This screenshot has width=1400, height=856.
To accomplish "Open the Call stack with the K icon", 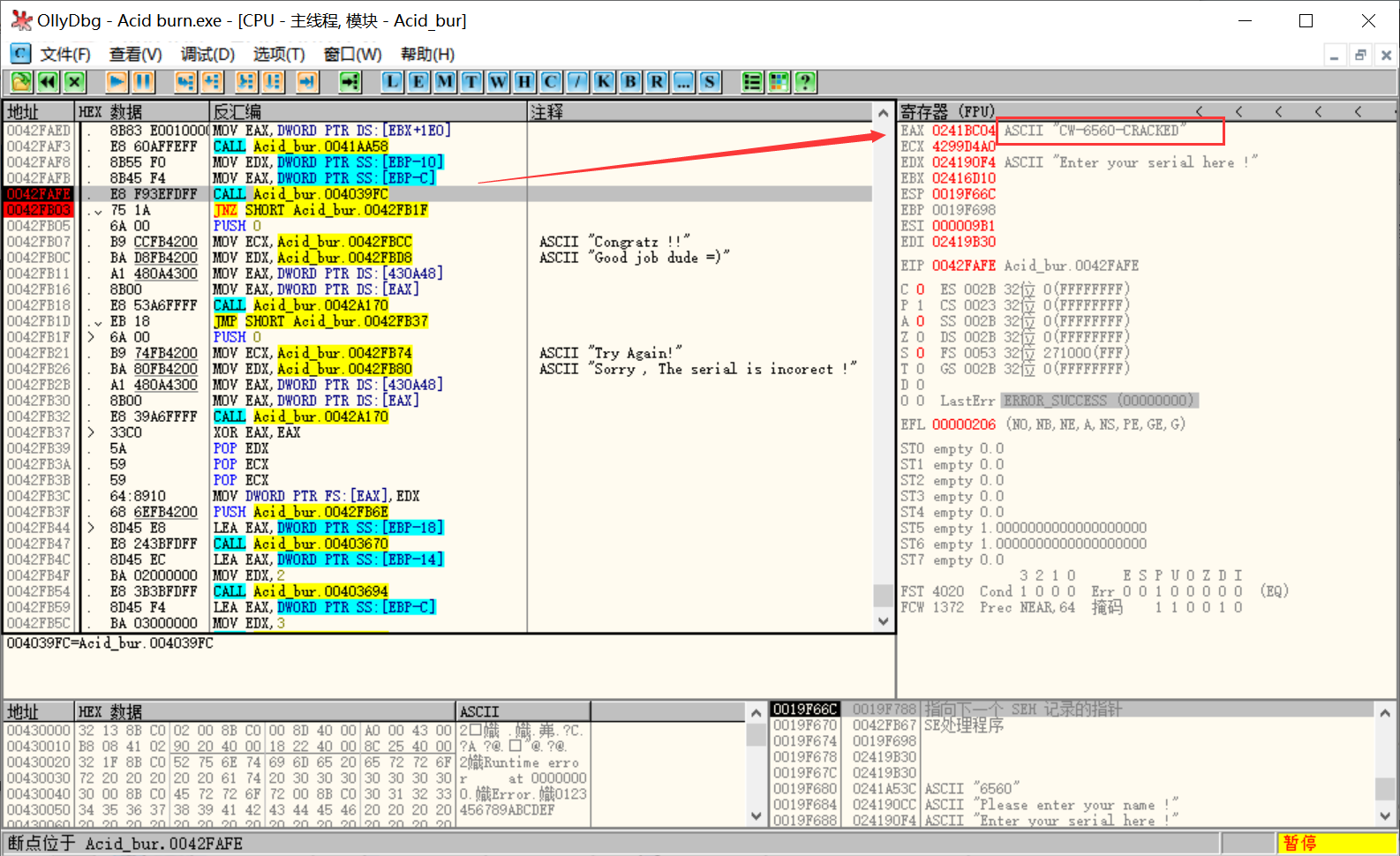I will [x=604, y=82].
